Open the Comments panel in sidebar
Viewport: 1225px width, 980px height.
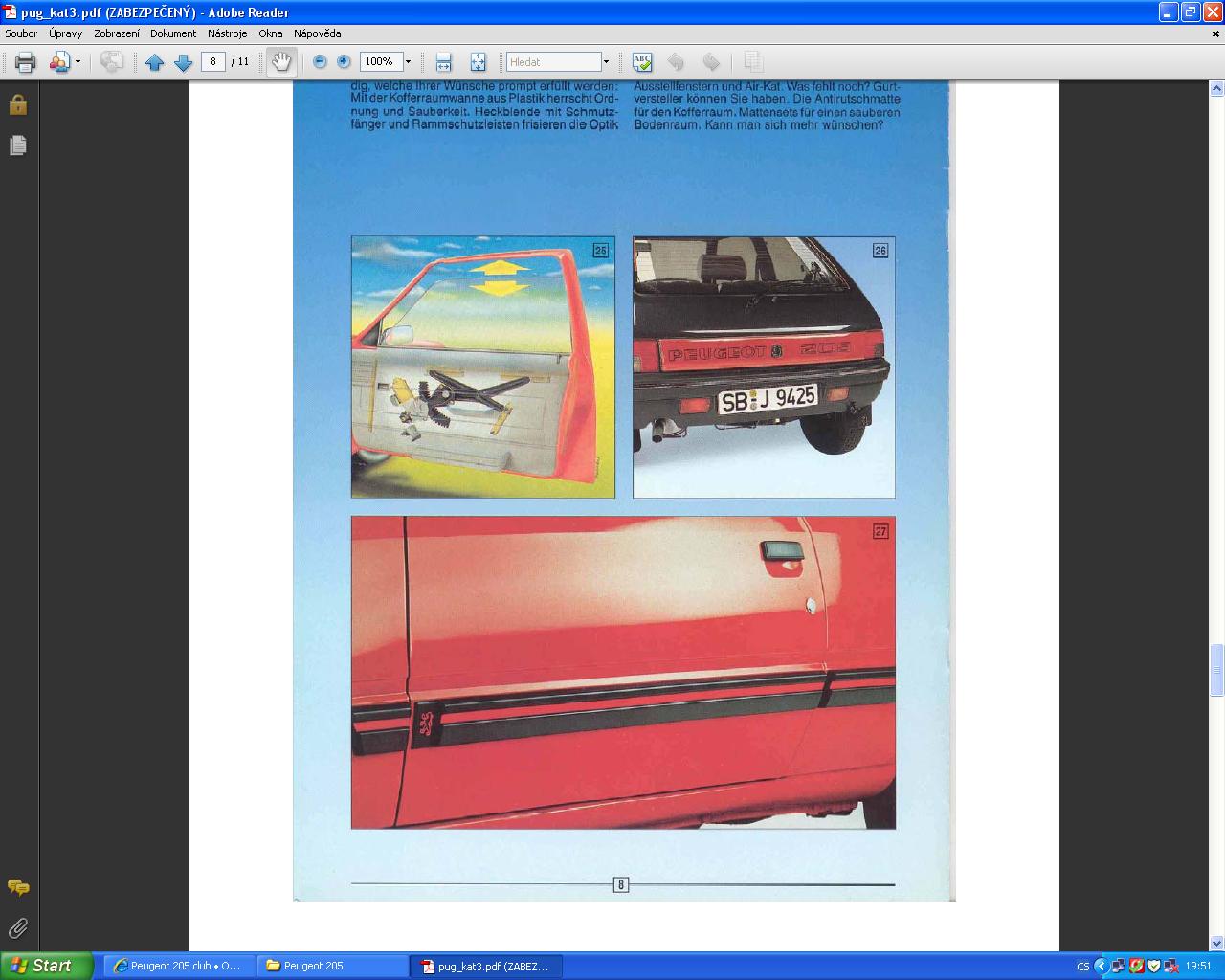(18, 887)
